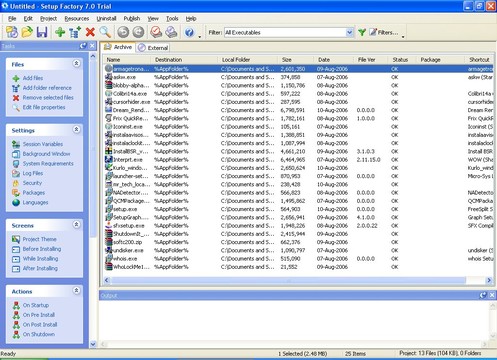The image size is (497, 360).
Task: Click the green funnel apply filter icon
Action: (362, 32)
